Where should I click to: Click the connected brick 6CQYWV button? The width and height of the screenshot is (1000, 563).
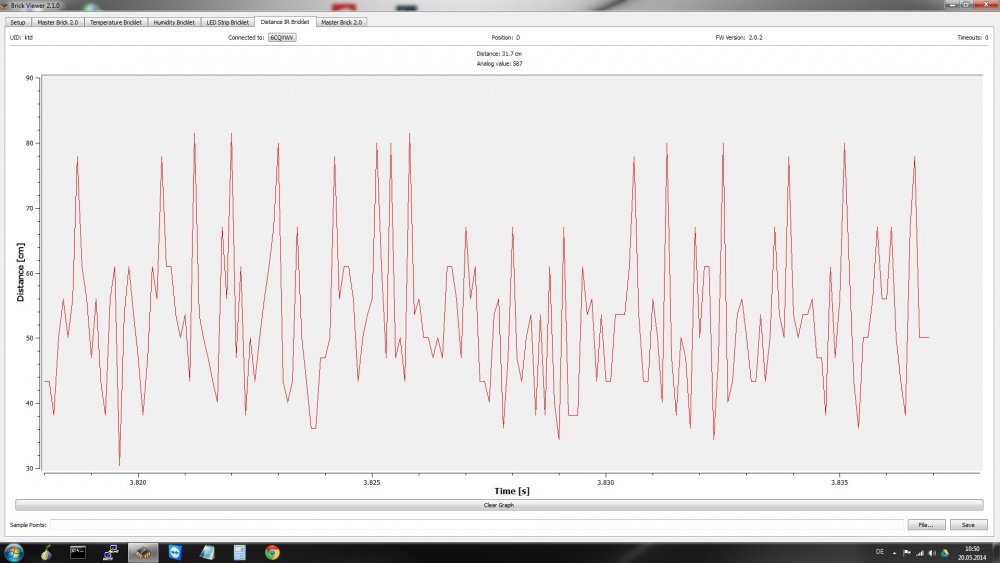coord(283,37)
